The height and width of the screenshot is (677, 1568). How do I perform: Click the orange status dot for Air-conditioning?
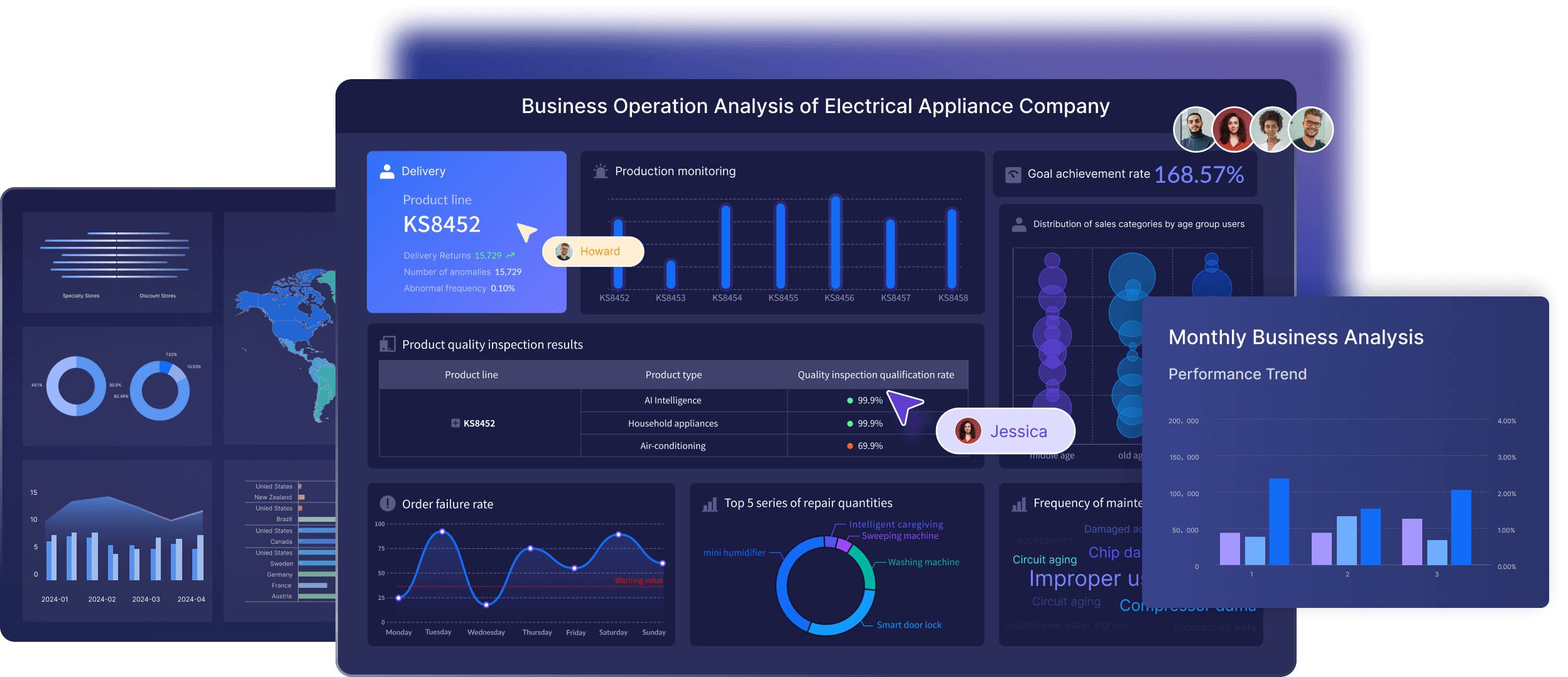click(850, 446)
